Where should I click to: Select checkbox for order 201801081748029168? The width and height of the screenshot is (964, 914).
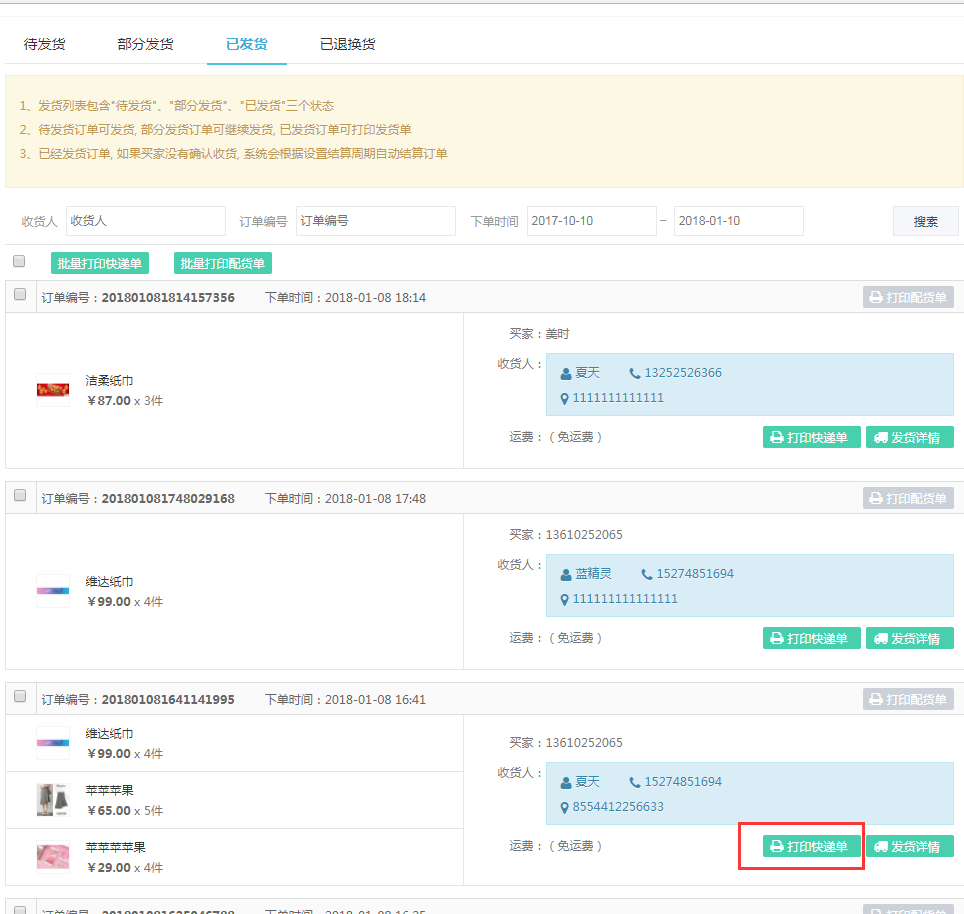[x=19, y=495]
